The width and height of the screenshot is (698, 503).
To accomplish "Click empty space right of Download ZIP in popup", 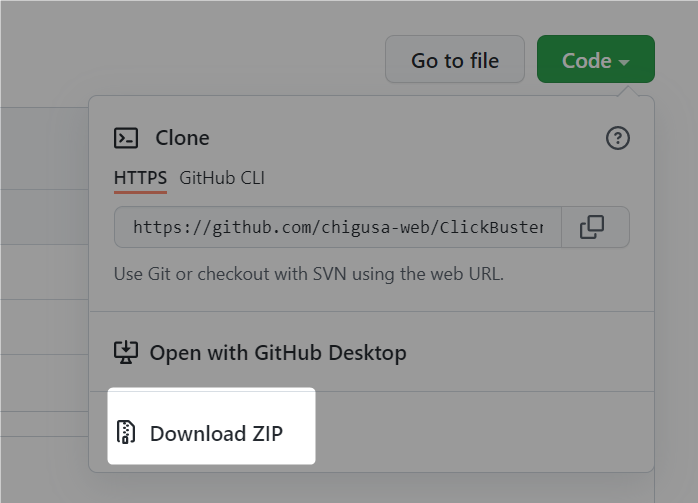I will point(484,432).
